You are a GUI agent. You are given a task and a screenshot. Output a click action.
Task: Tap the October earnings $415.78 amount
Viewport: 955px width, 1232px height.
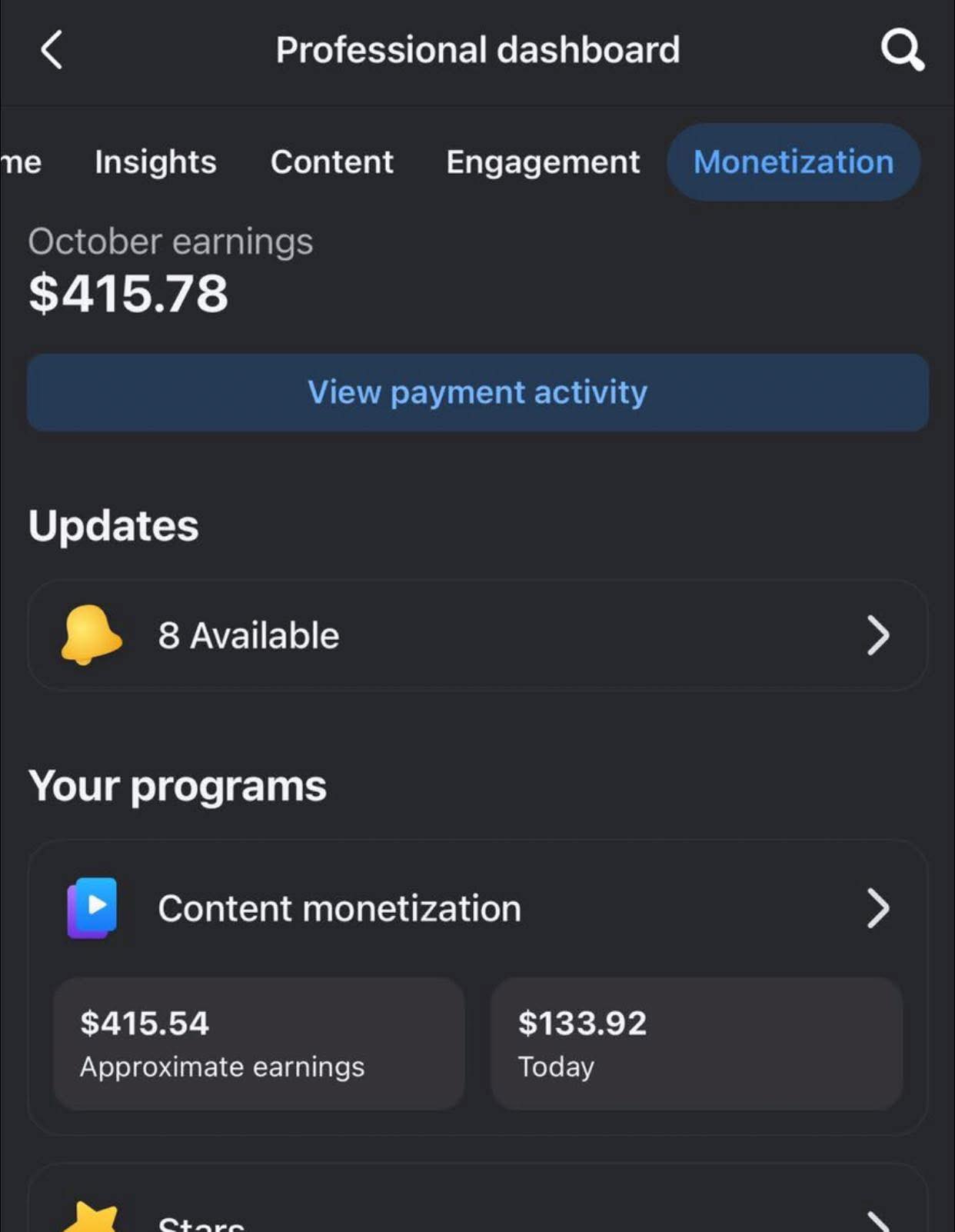[128, 293]
